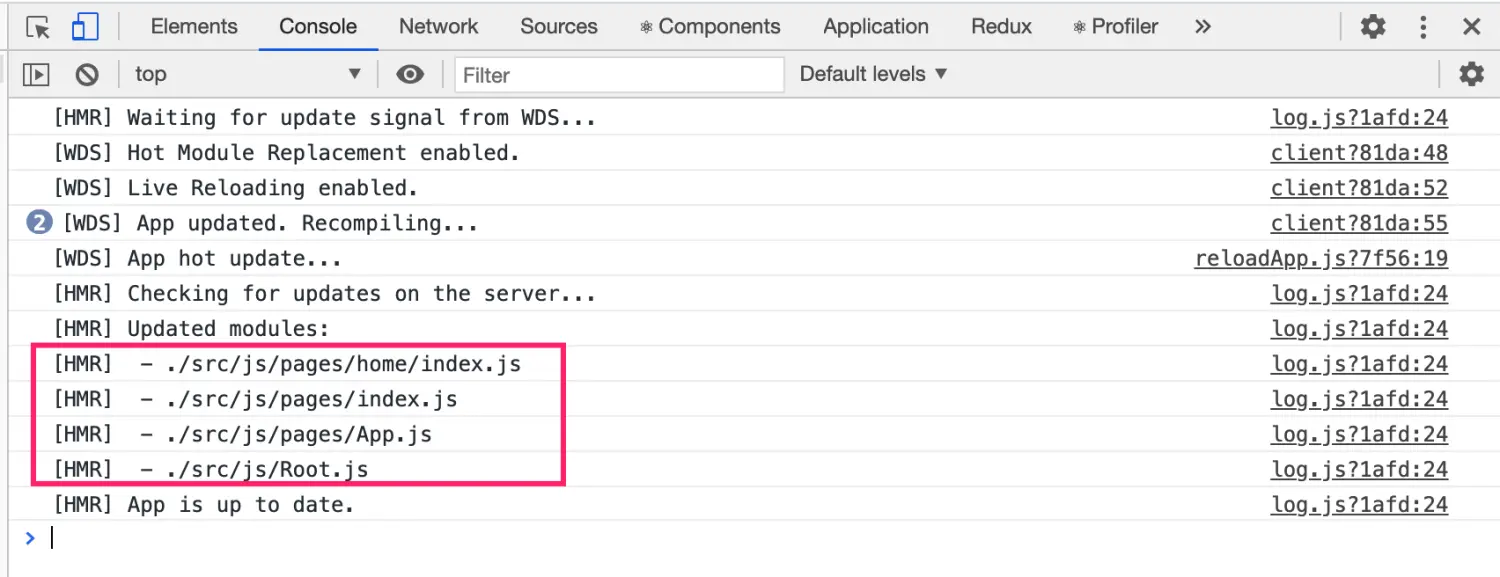The height and width of the screenshot is (577, 1500).
Task: Open the console settings gear
Action: pos(1471,74)
